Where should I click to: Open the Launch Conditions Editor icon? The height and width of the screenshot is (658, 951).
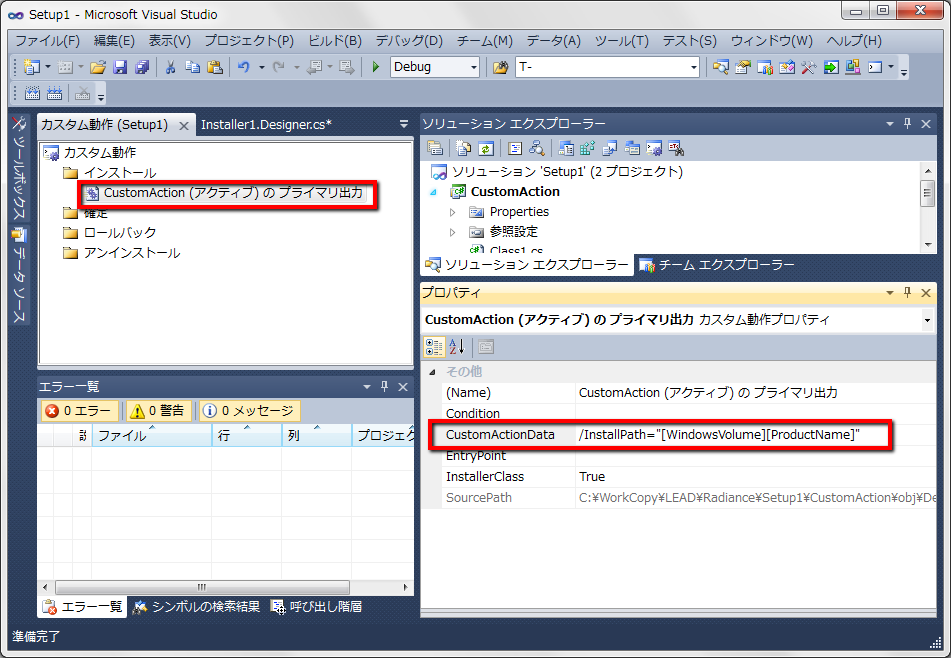coord(676,148)
